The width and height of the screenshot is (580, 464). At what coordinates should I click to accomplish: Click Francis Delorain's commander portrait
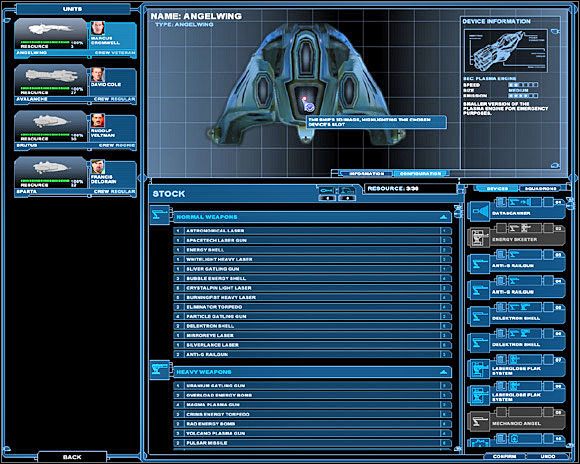point(98,167)
